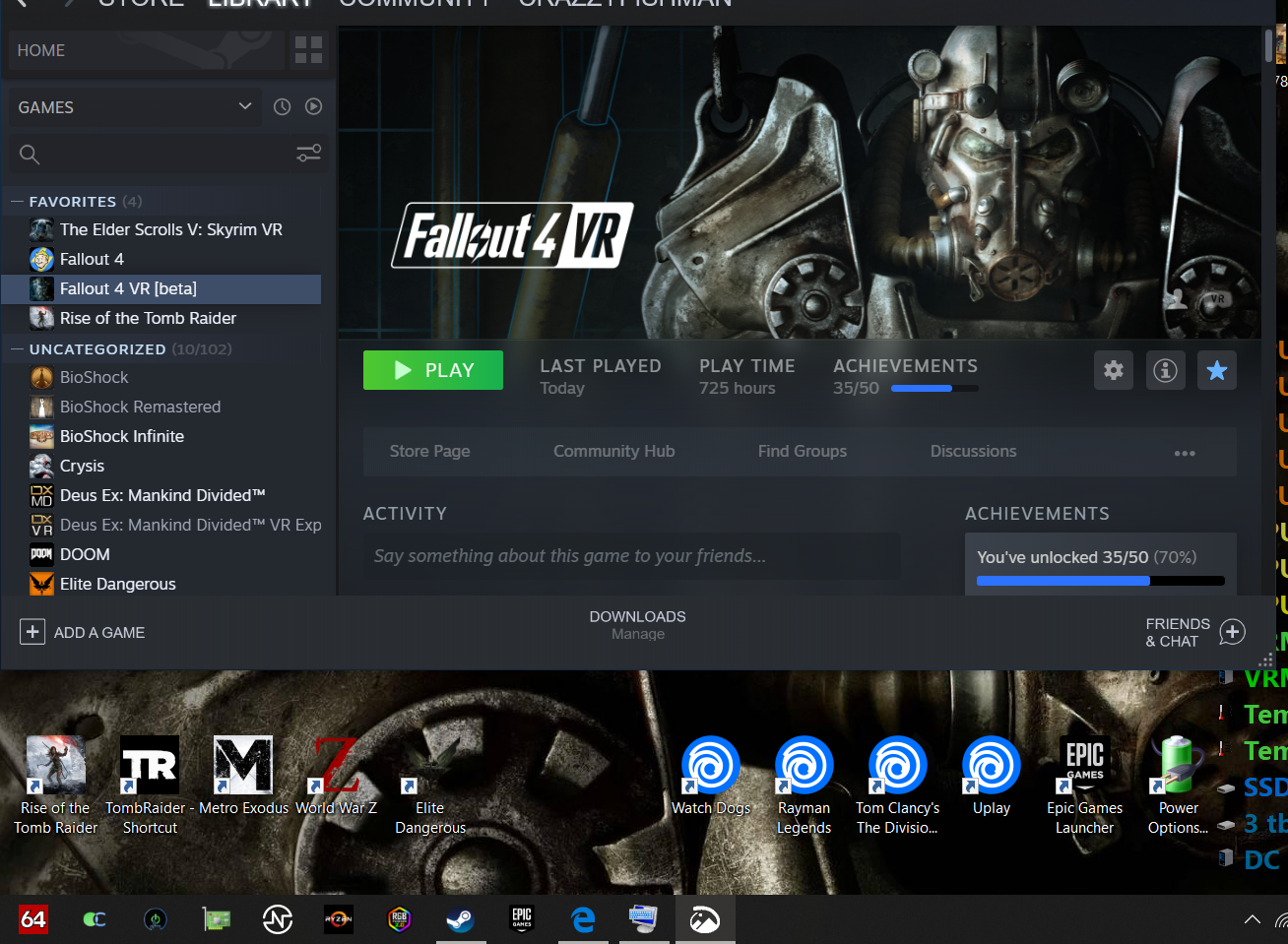Click the activity status input field

click(x=631, y=556)
